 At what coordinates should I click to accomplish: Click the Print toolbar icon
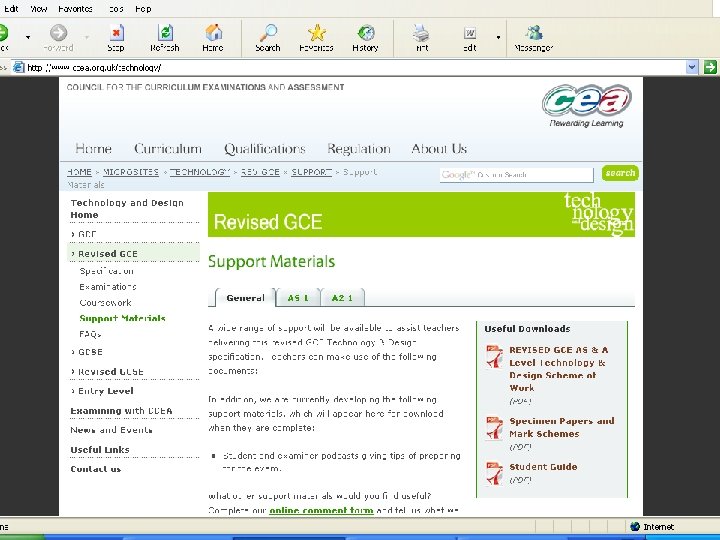421,33
